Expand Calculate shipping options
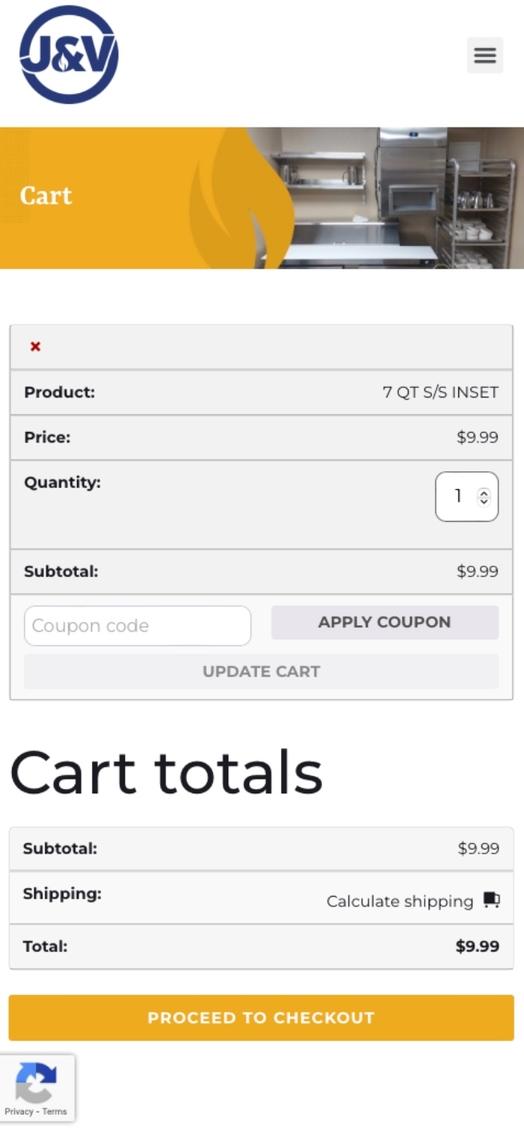This screenshot has width=524, height=1134. 400,901
